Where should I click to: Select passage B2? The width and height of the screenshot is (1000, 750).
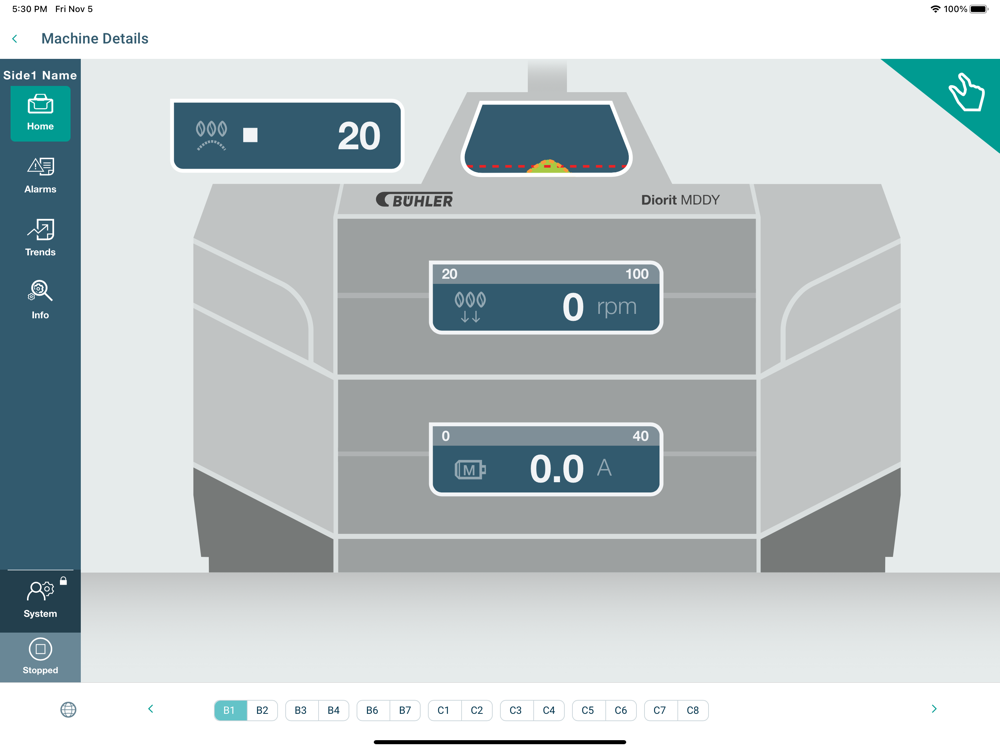[x=262, y=710]
